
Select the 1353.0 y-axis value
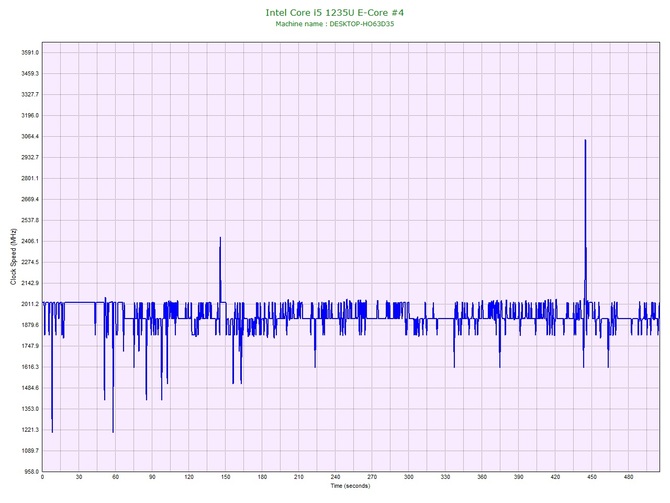[30, 409]
